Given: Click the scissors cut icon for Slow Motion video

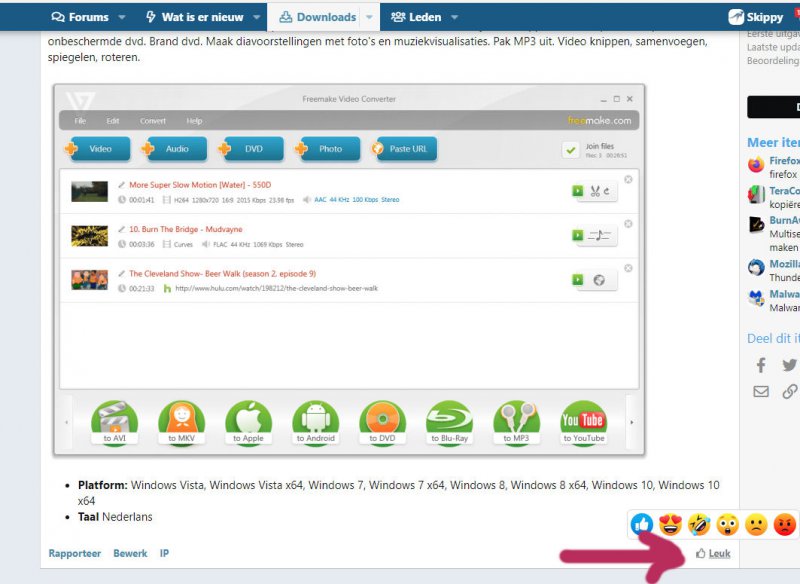Looking at the screenshot, I should pos(599,191).
